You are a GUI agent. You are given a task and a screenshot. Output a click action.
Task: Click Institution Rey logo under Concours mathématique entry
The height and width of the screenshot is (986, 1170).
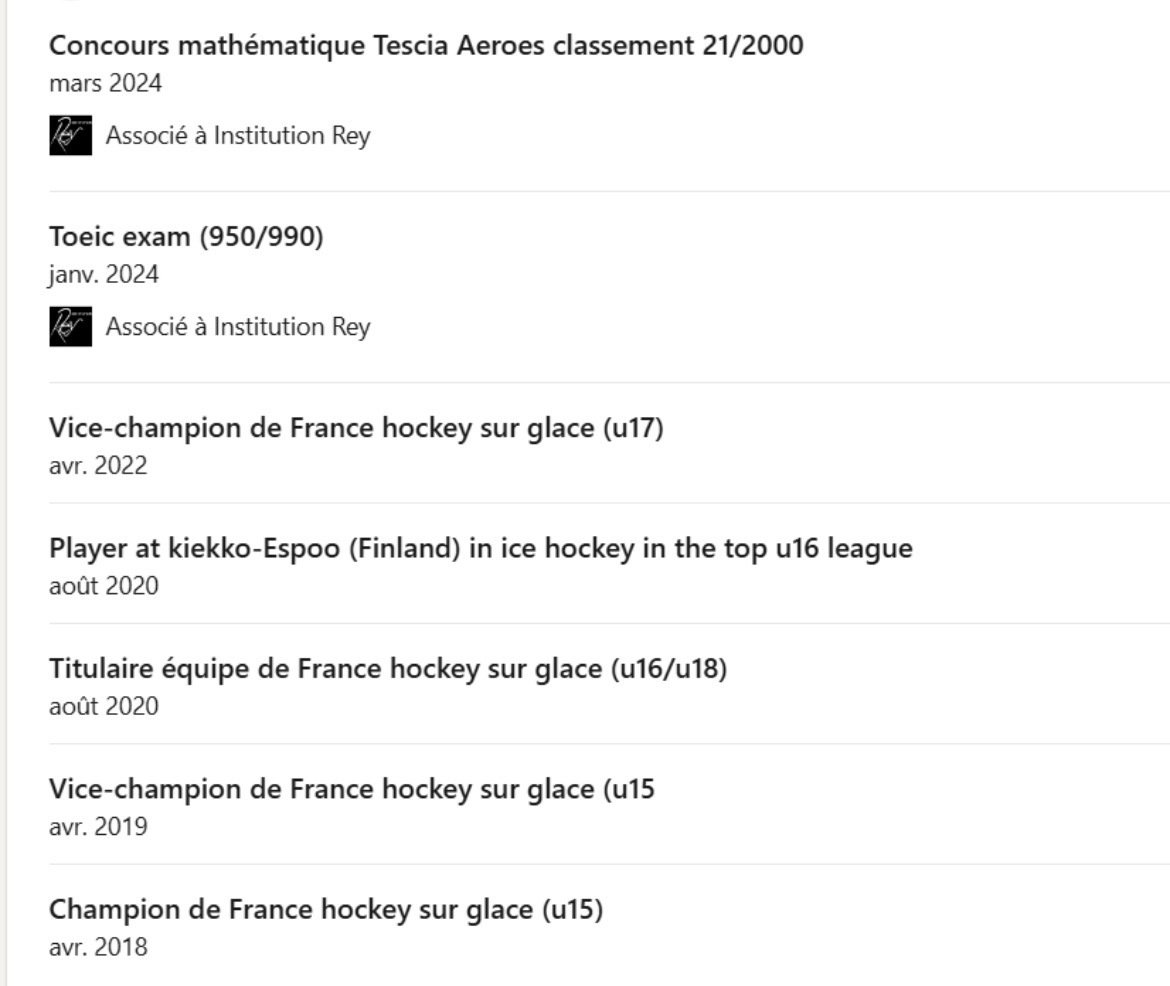[70, 135]
